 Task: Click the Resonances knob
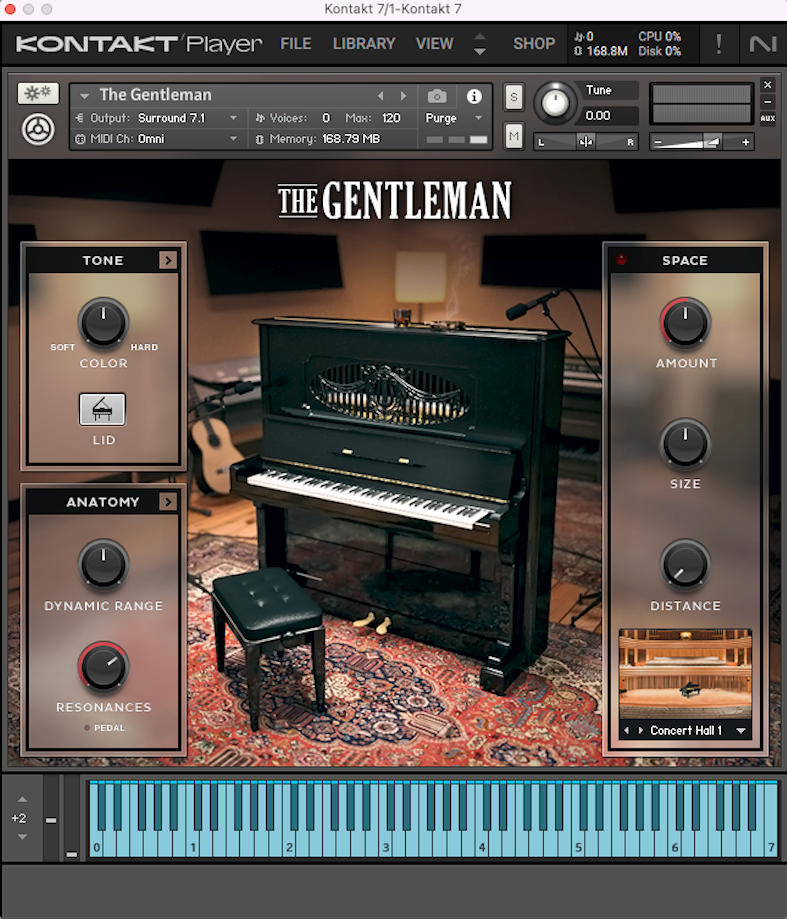point(103,665)
